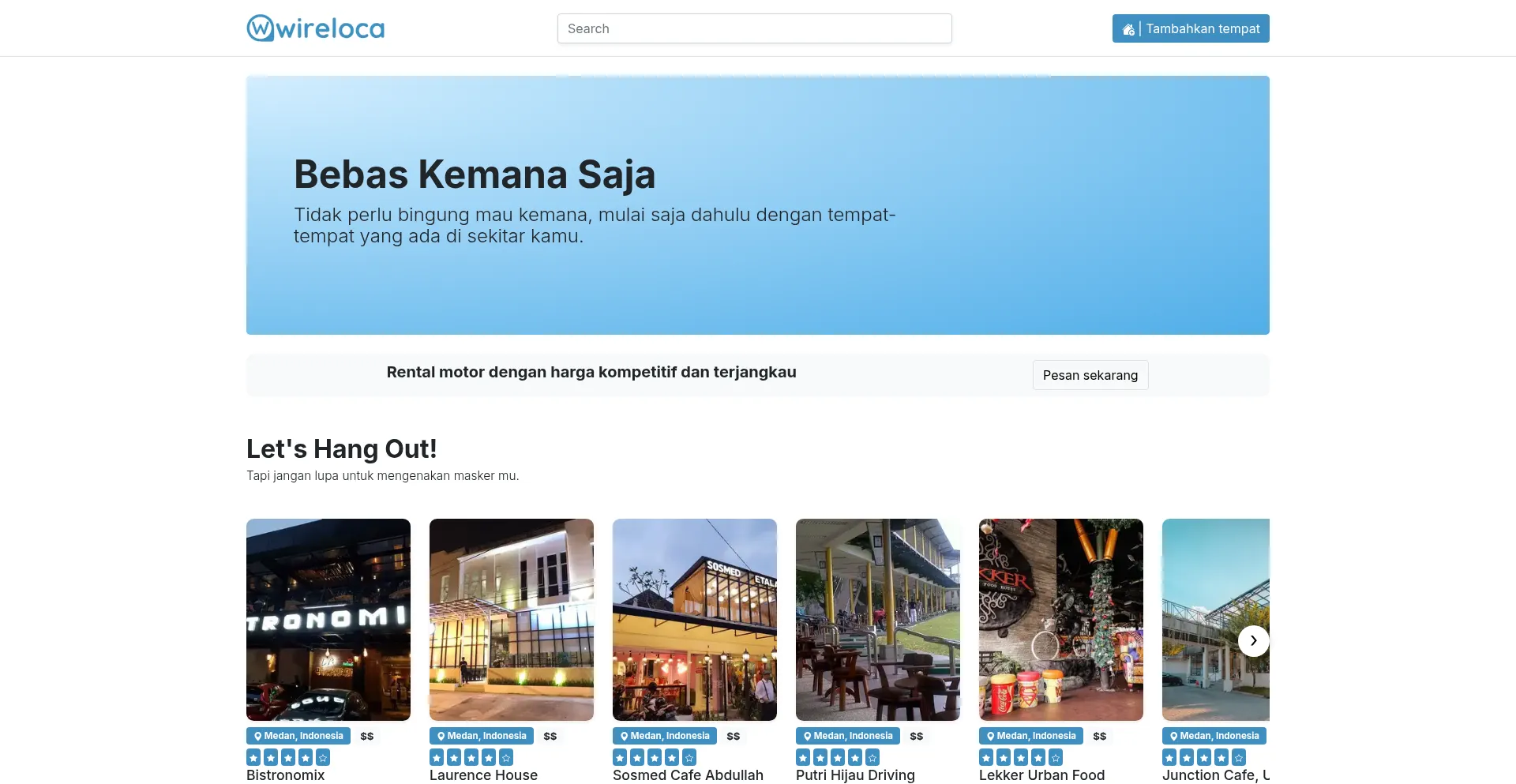
Task: Click the fifth star rating on Bistronomix
Action: point(324,756)
